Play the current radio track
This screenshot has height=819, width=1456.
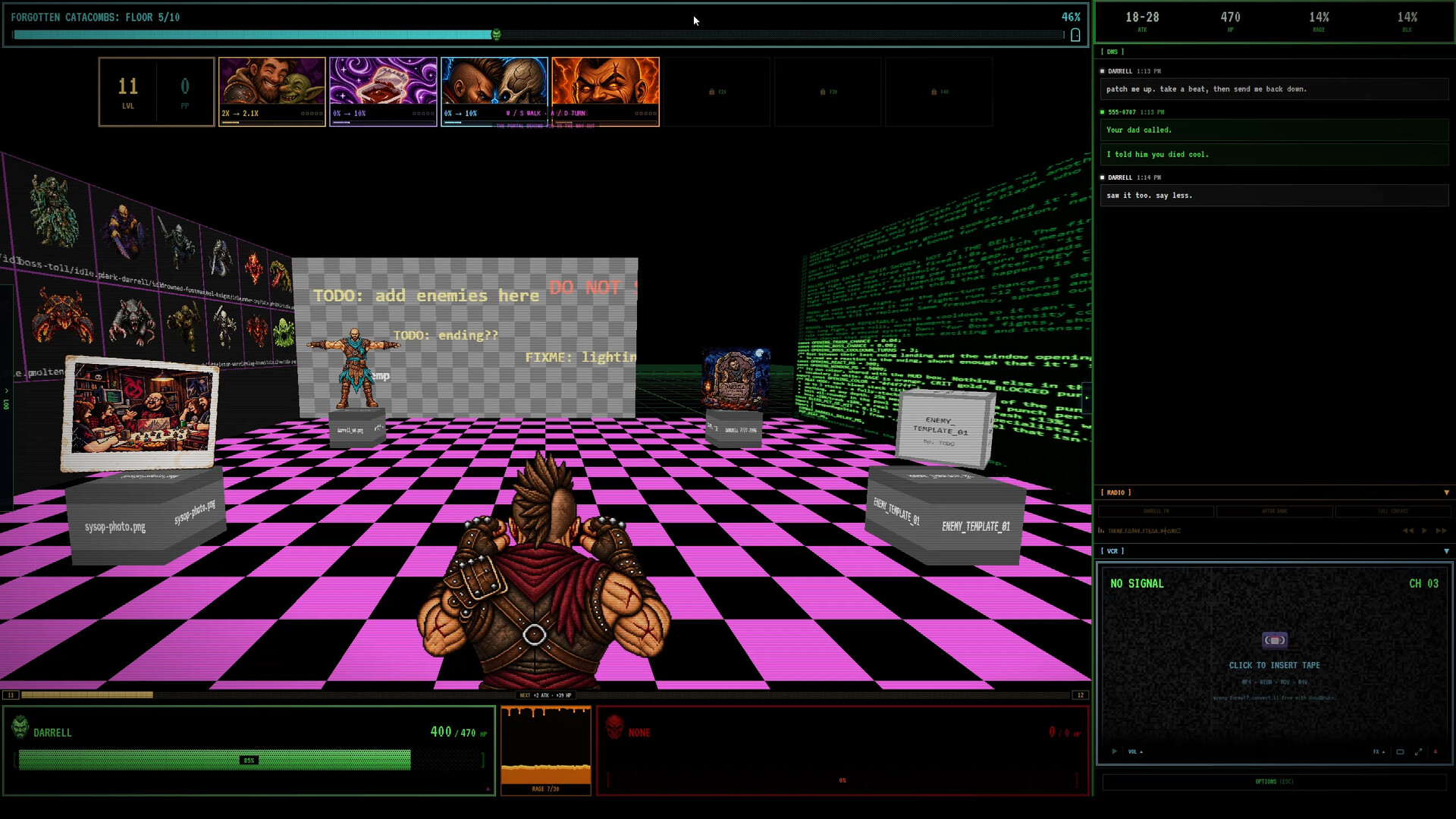(x=1424, y=531)
